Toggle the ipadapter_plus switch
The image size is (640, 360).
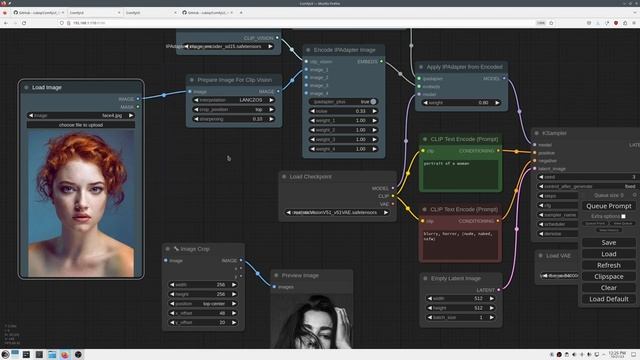click(x=343, y=102)
